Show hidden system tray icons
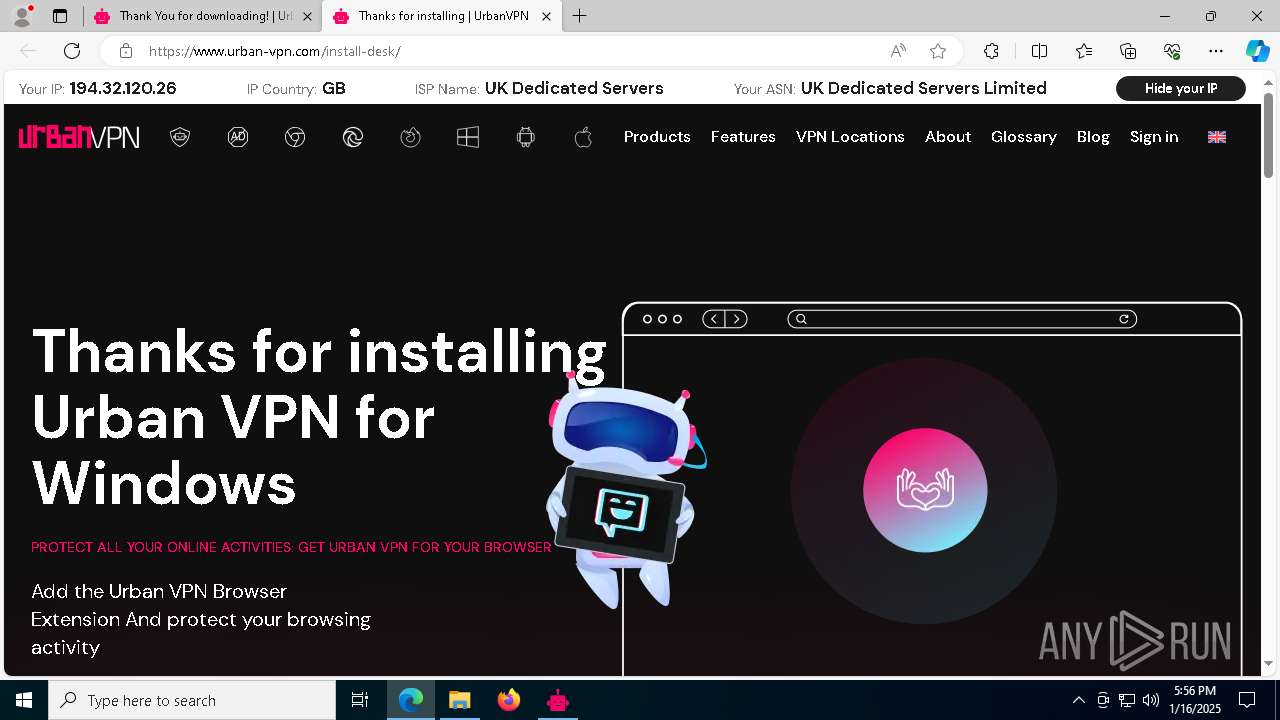The height and width of the screenshot is (720, 1280). point(1078,700)
